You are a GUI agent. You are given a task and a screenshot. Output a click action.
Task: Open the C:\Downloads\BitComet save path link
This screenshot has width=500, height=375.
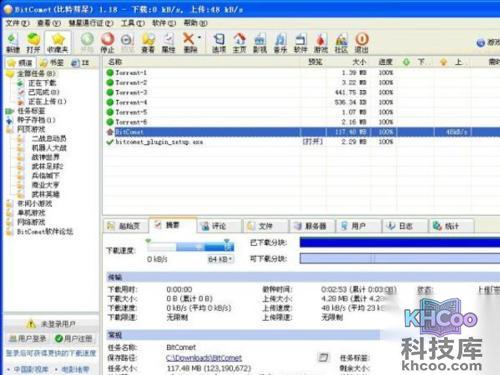(x=204, y=358)
